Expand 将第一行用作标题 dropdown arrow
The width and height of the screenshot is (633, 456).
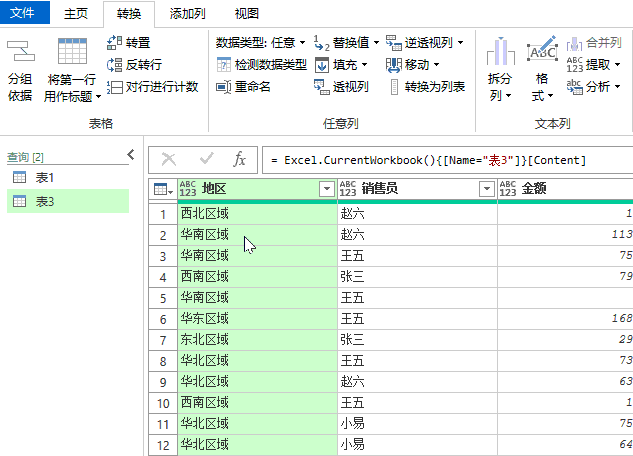click(98, 96)
